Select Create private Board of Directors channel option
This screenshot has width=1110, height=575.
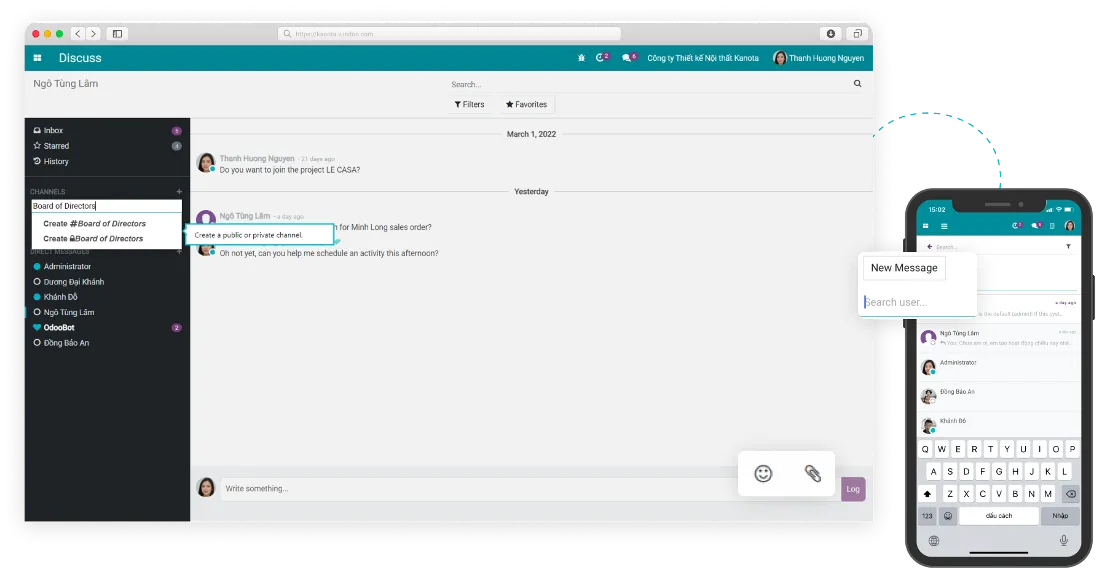tap(93, 239)
